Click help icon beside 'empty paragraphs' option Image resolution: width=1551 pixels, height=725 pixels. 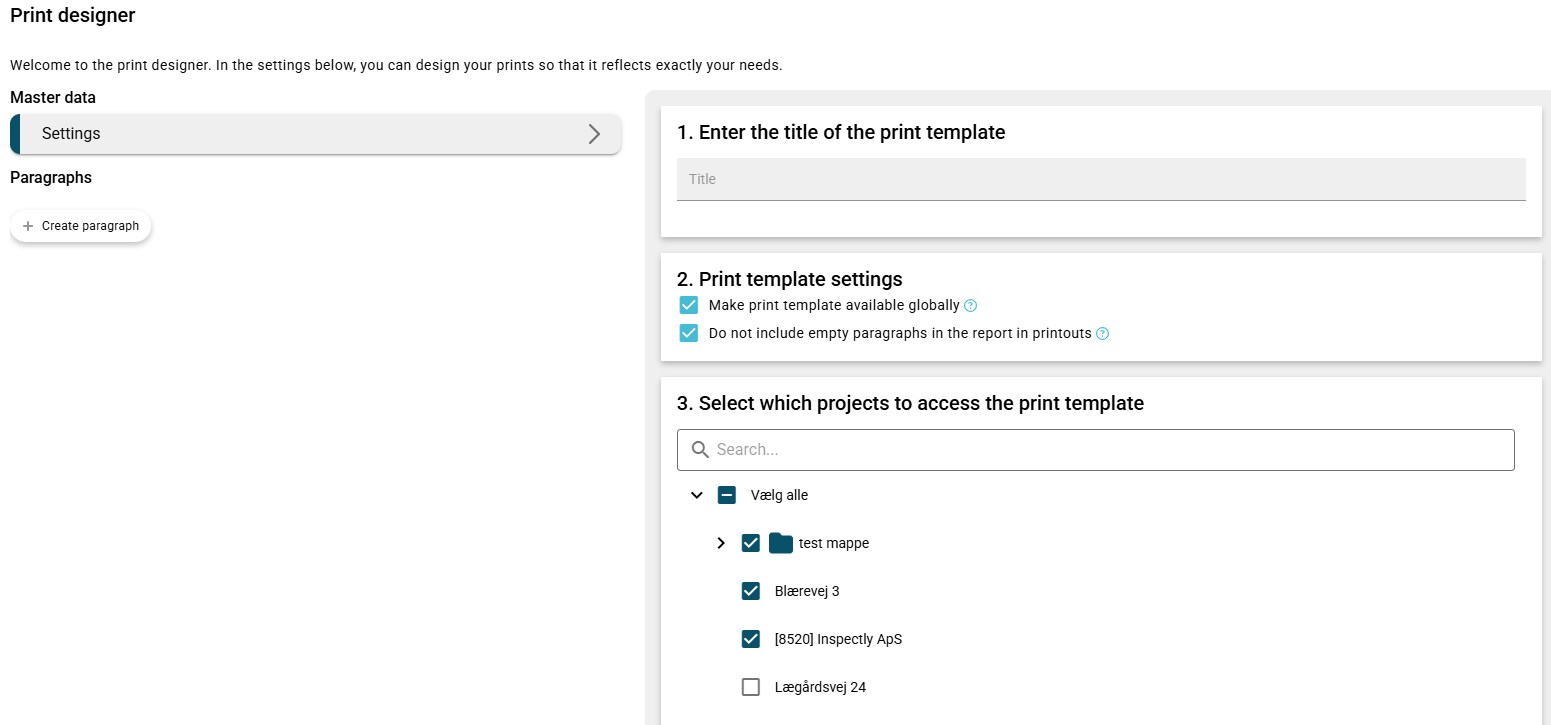(x=1102, y=334)
